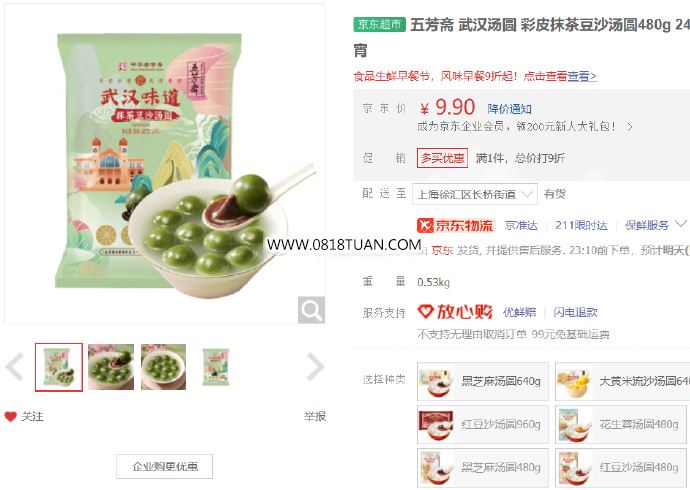Click the magnifier zoom icon on product image
690x490 pixels.
point(311,310)
